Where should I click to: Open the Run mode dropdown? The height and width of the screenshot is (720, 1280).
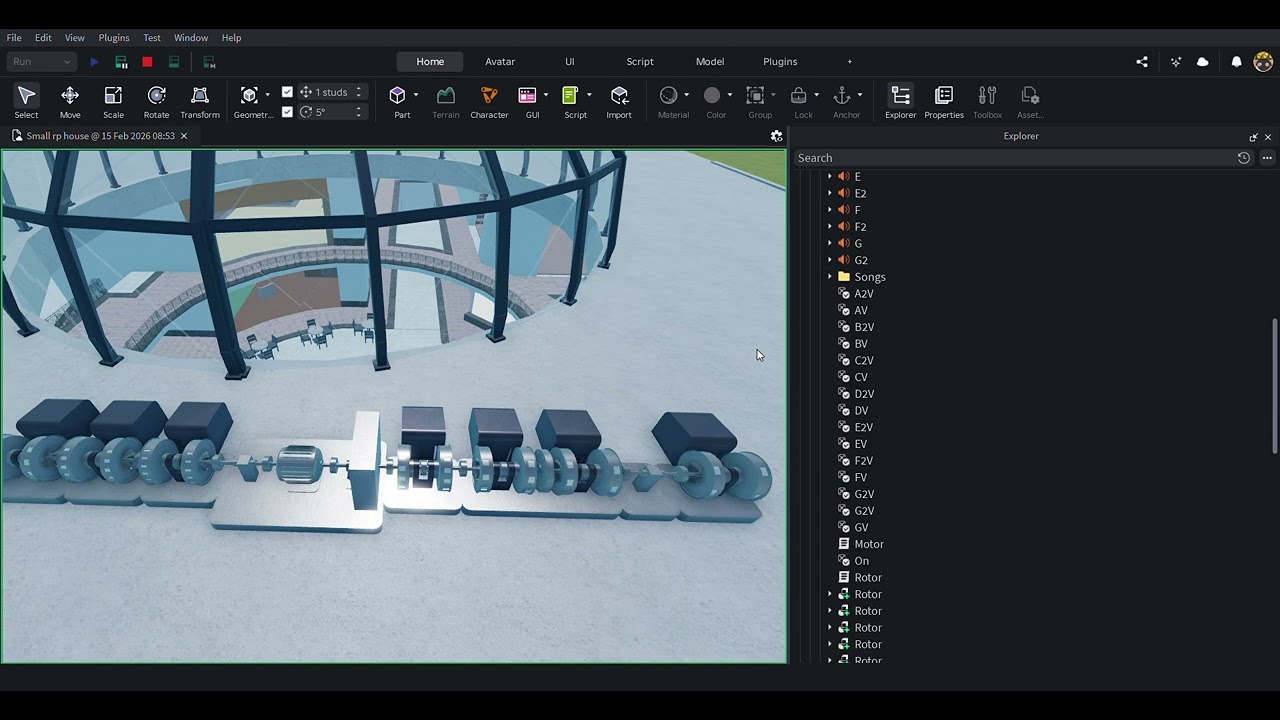coord(41,62)
